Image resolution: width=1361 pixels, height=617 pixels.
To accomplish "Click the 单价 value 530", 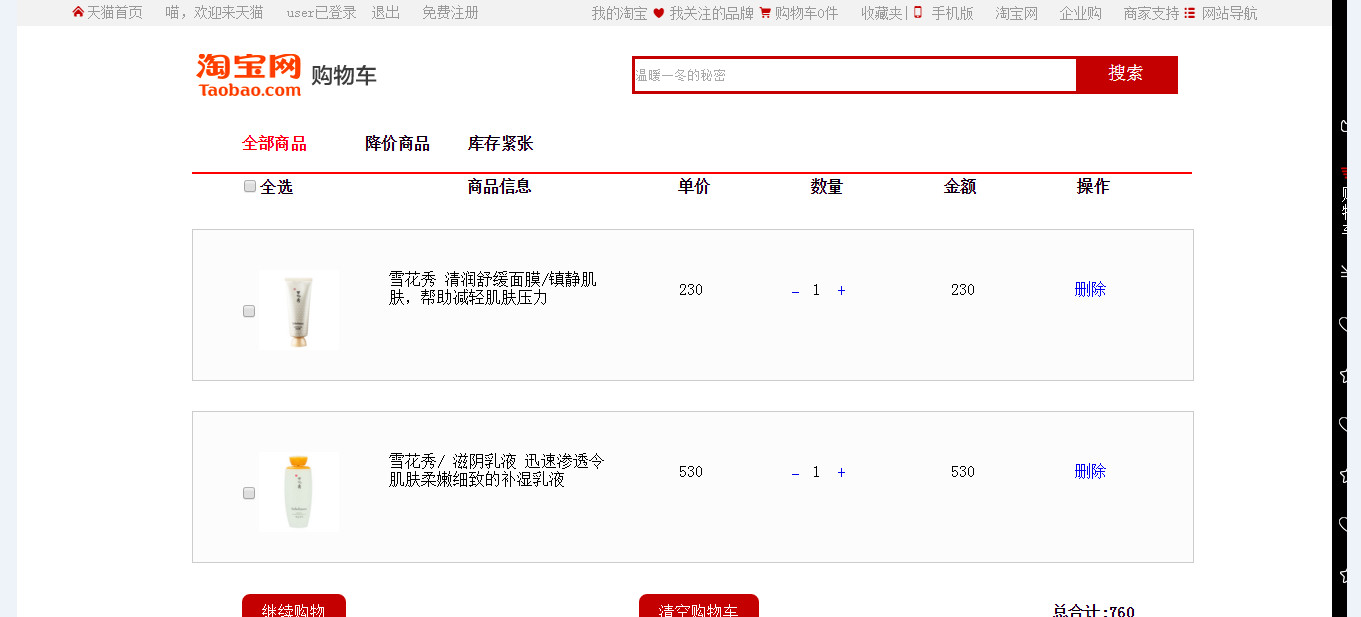I will pyautogui.click(x=691, y=472).
